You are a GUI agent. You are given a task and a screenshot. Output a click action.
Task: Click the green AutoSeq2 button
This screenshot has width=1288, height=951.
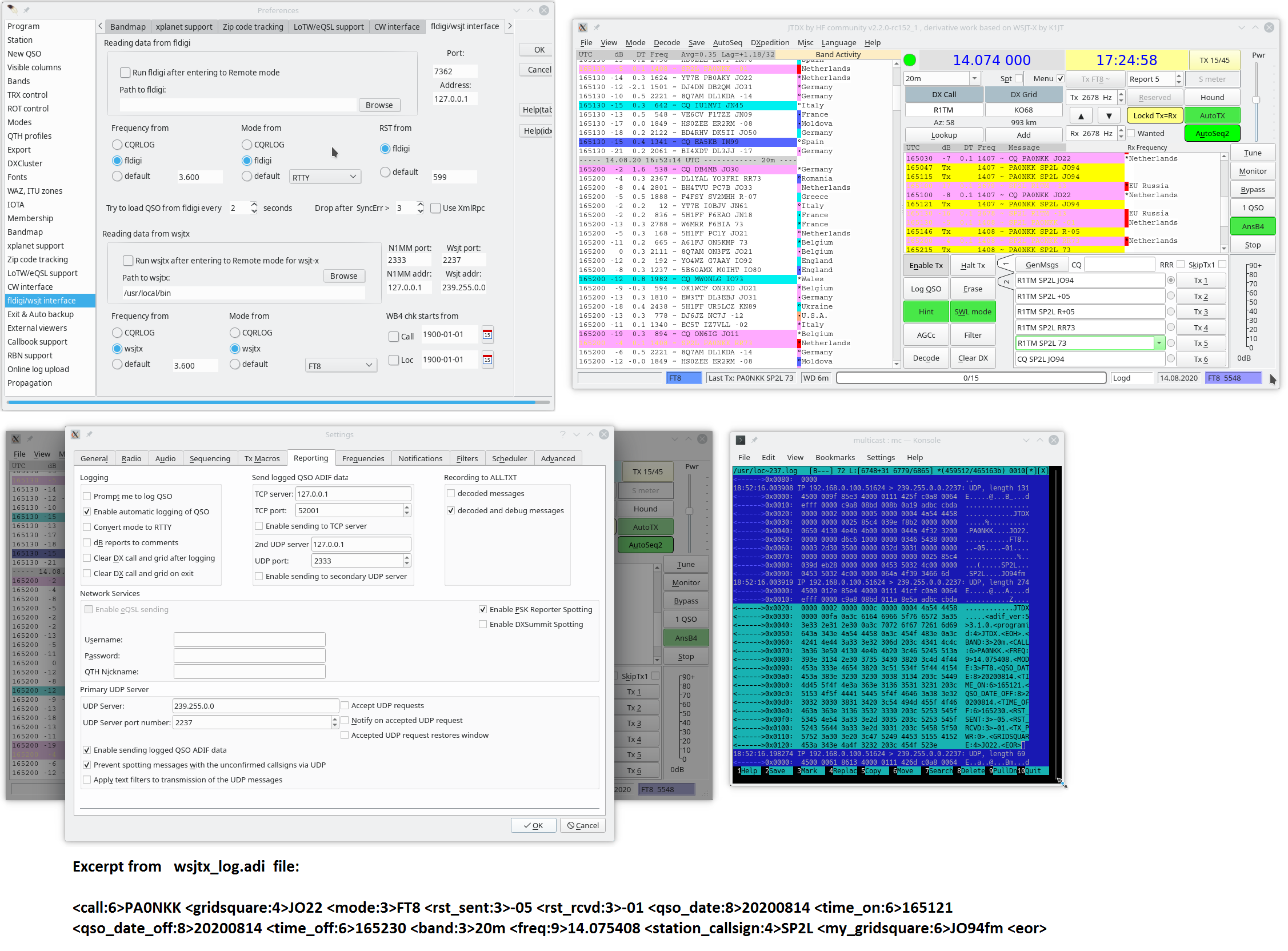pos(1212,134)
